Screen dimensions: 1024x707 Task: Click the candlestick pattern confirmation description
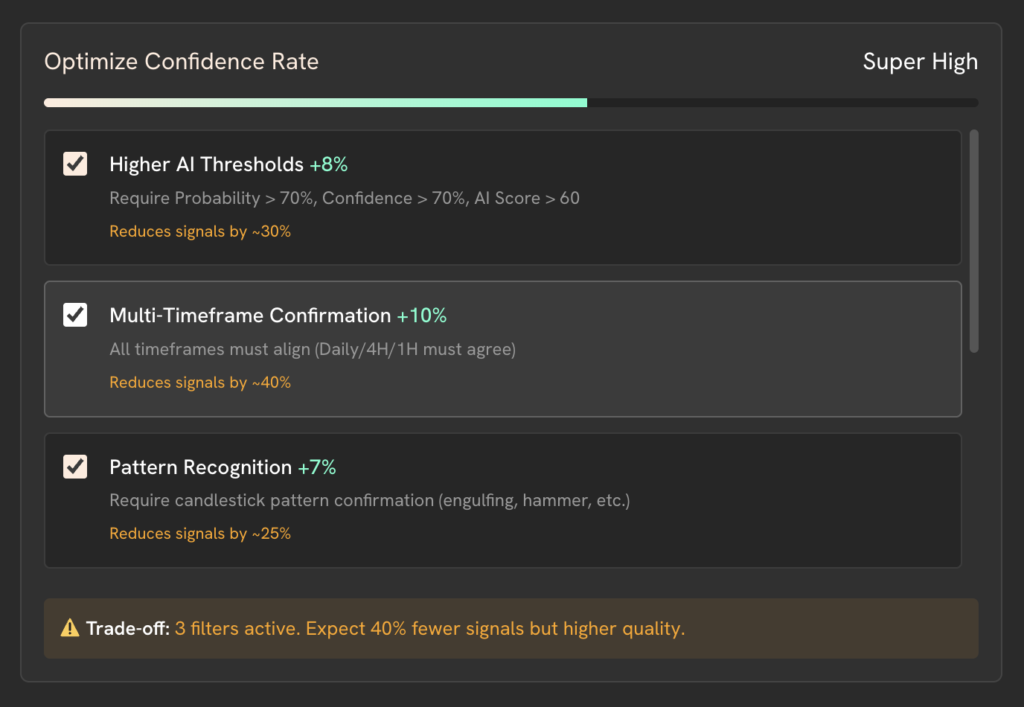pyautogui.click(x=370, y=500)
